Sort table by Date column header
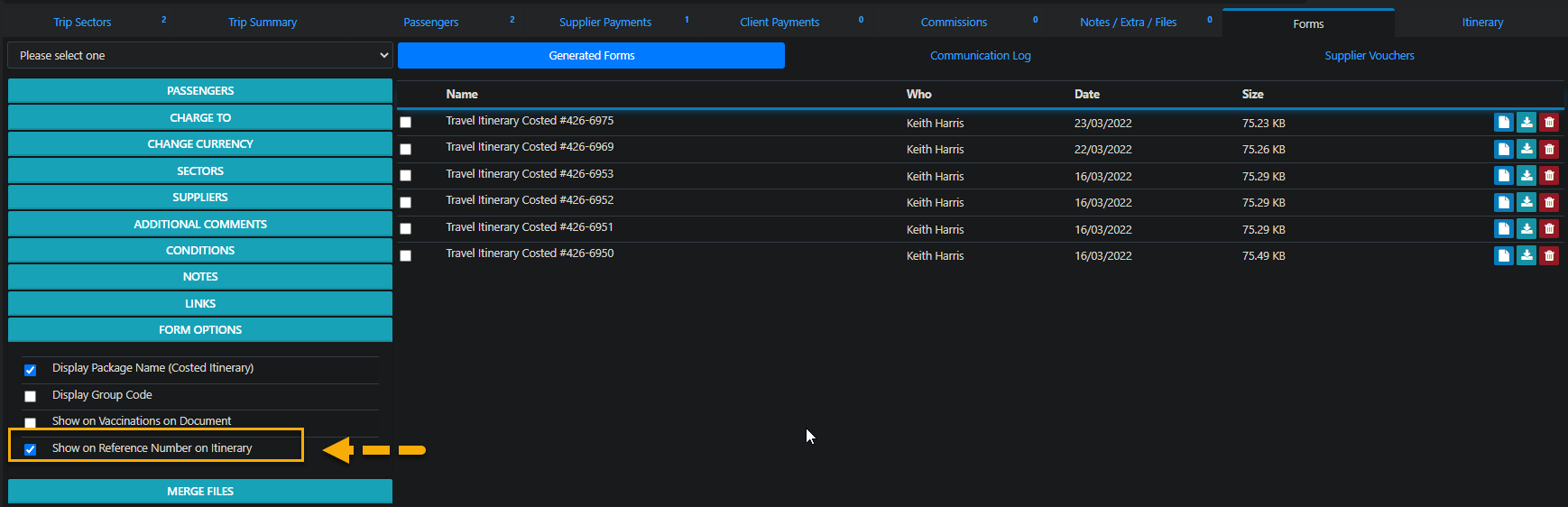The image size is (1568, 507). tap(1086, 94)
